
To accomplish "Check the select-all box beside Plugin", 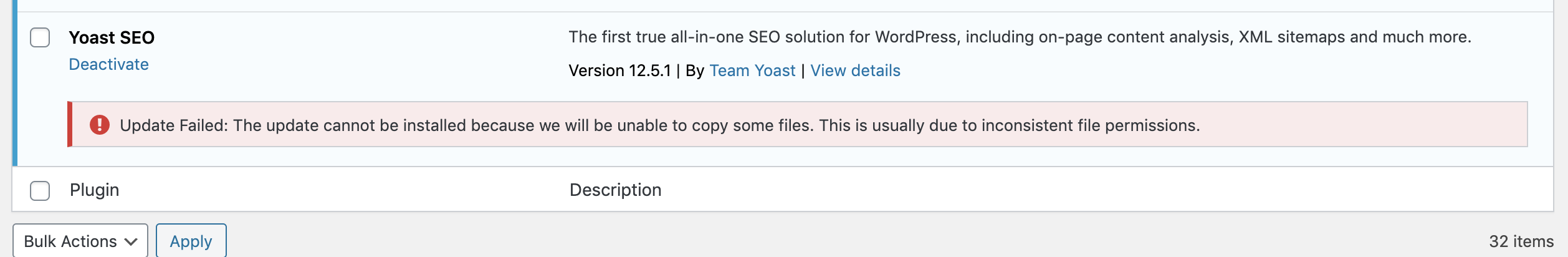I will click(x=40, y=190).
